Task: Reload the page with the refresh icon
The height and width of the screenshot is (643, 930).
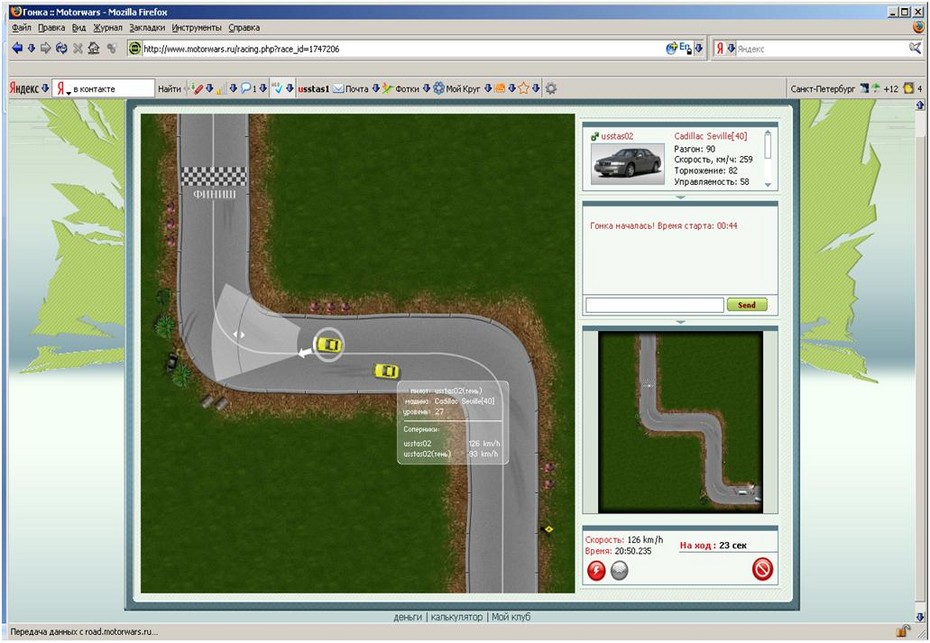Action: 61,48
